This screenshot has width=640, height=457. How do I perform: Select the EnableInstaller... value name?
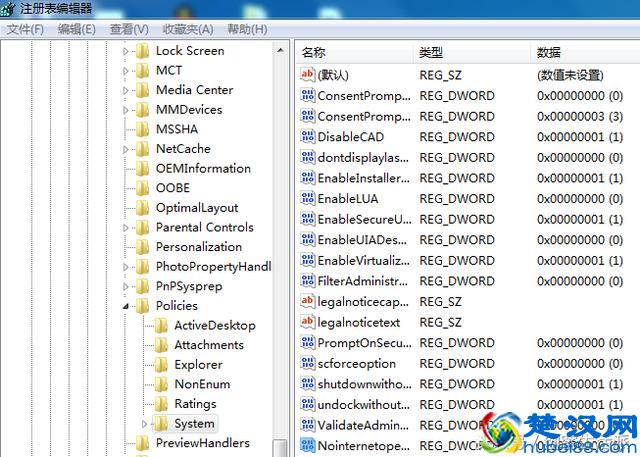(x=364, y=178)
